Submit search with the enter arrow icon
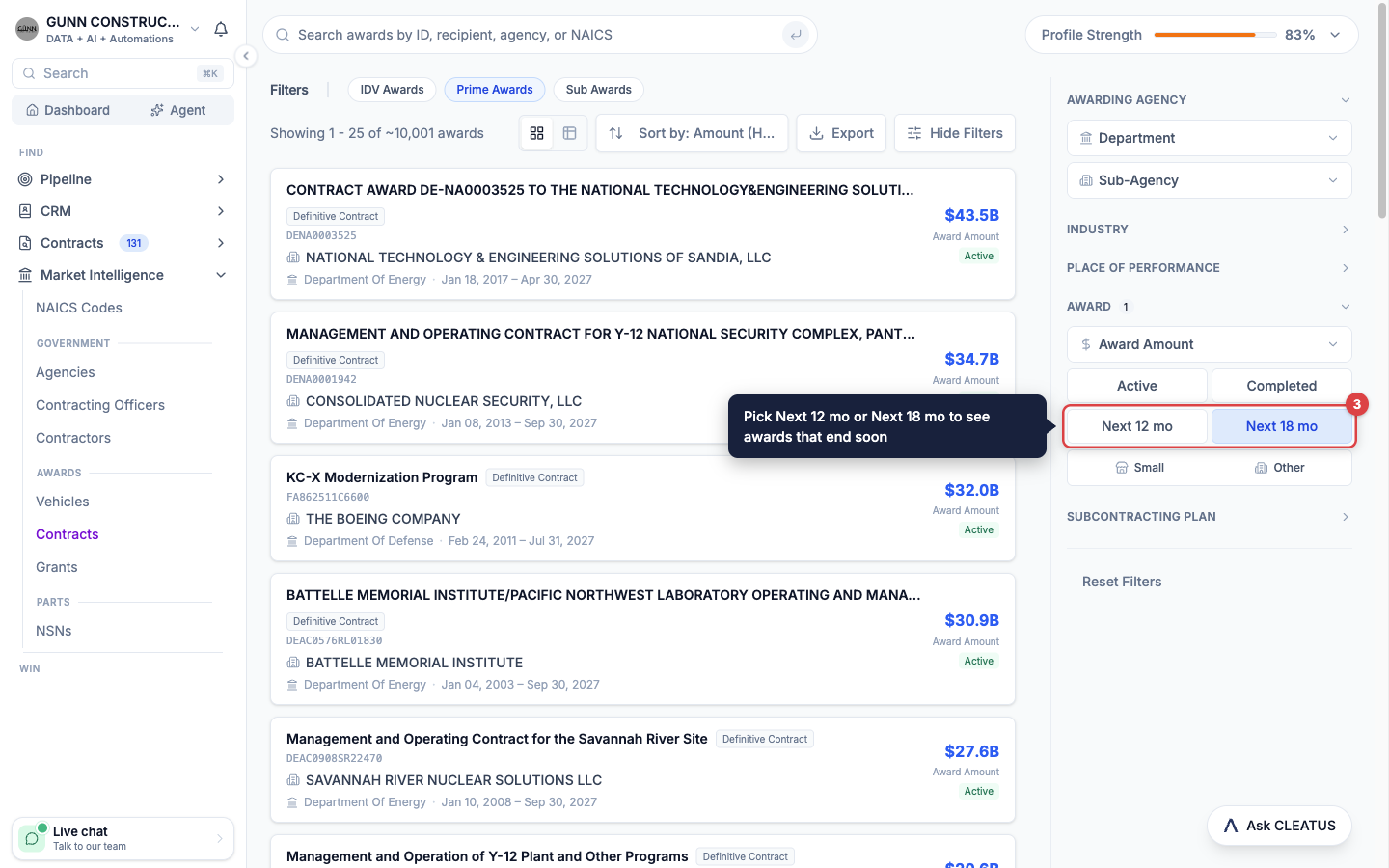Image resolution: width=1389 pixels, height=868 pixels. [796, 35]
